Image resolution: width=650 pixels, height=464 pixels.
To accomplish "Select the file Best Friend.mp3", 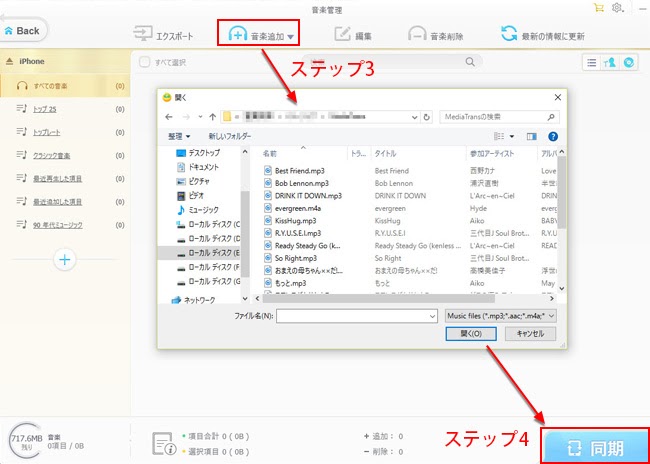I will coord(300,171).
